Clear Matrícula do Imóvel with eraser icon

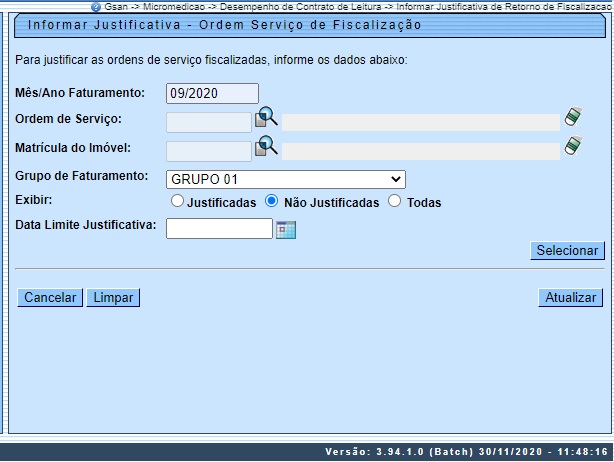[572, 149]
